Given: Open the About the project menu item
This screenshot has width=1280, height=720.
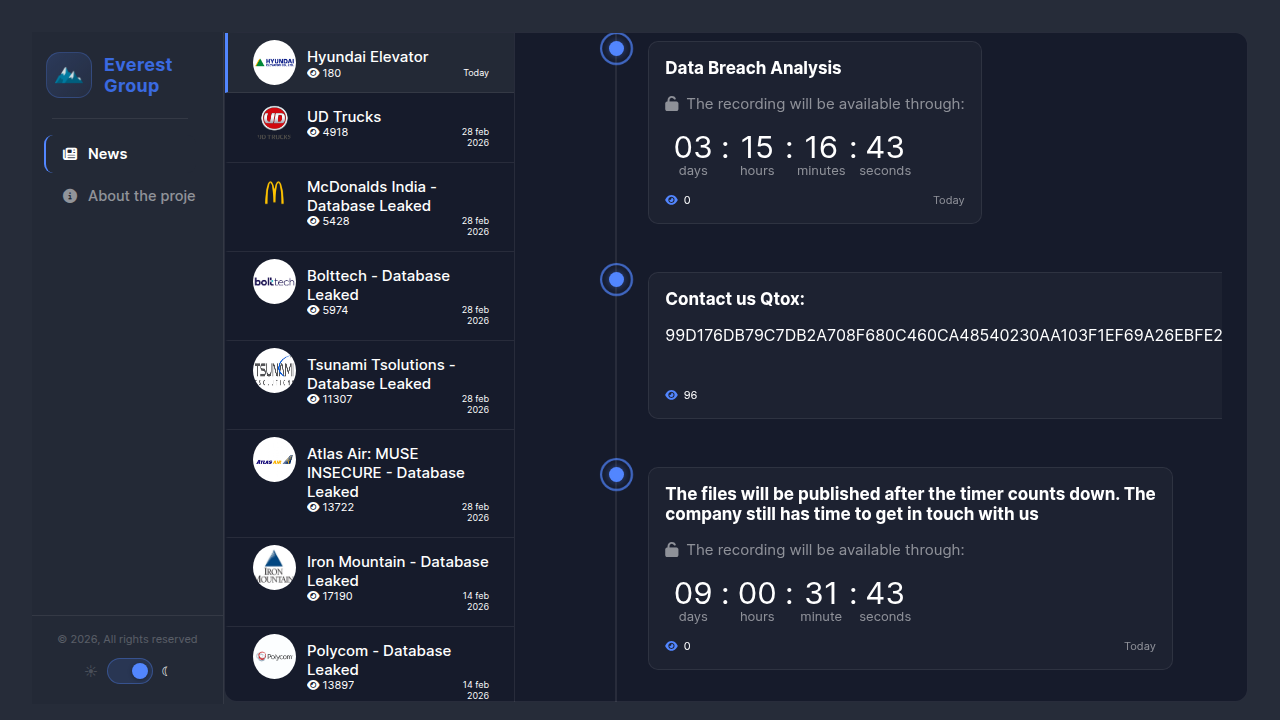Looking at the screenshot, I should point(141,196).
